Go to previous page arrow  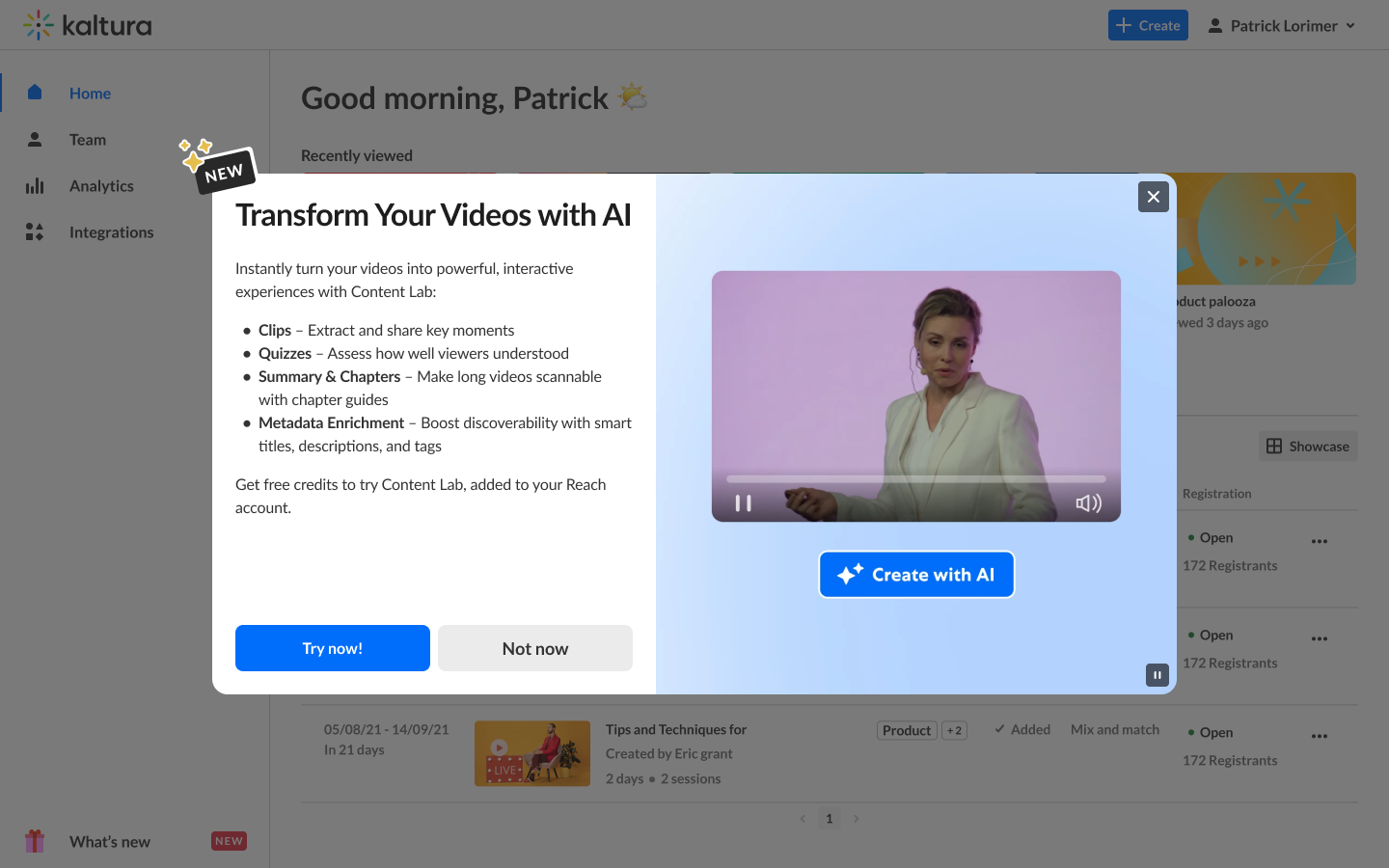[803, 819]
